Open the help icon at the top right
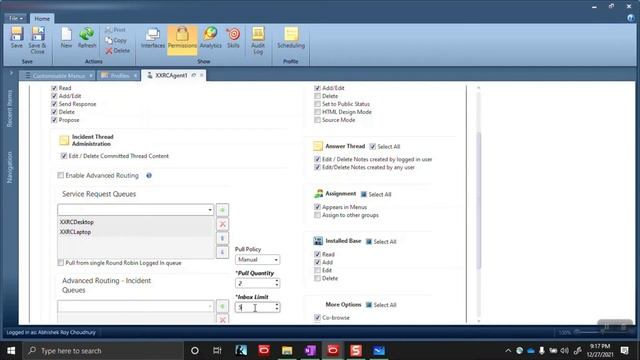 tap(631, 18)
